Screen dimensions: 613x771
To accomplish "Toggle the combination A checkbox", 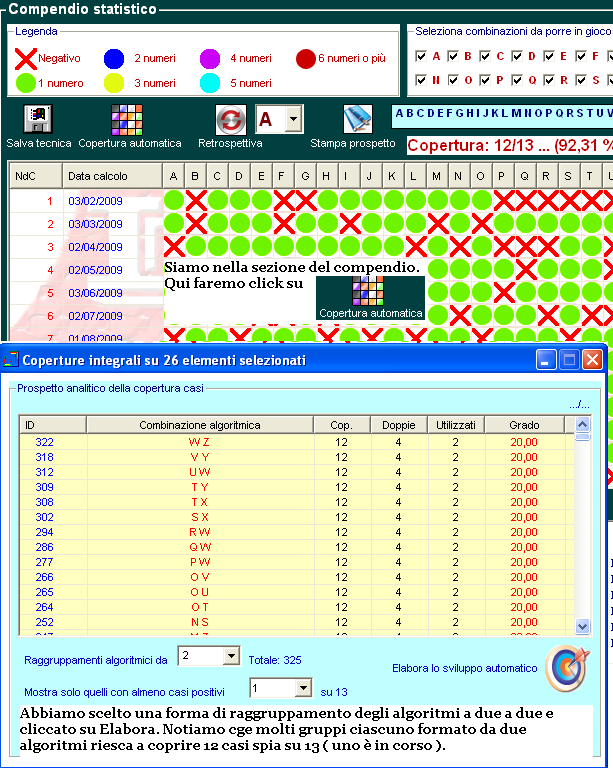I will (x=421, y=56).
